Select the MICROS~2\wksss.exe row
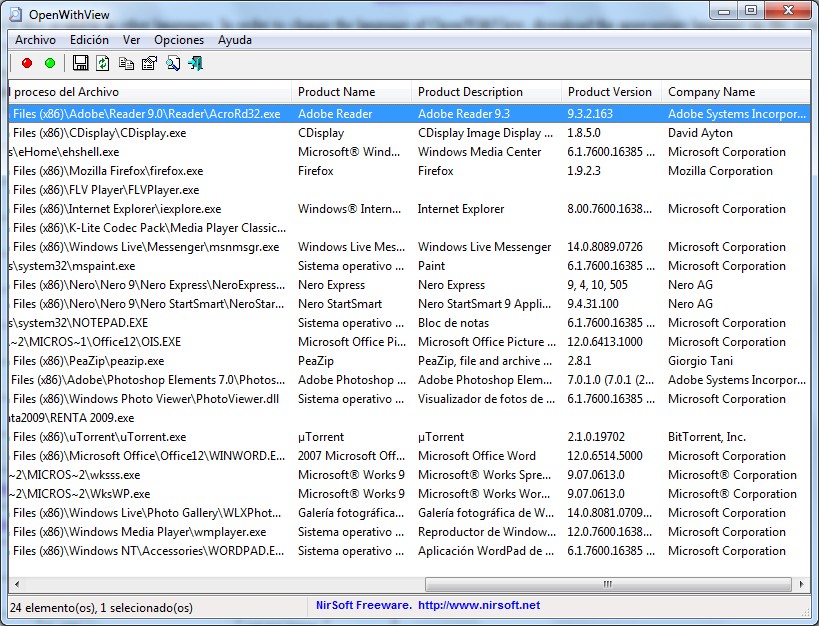The height and width of the screenshot is (626, 819). click(x=409, y=474)
